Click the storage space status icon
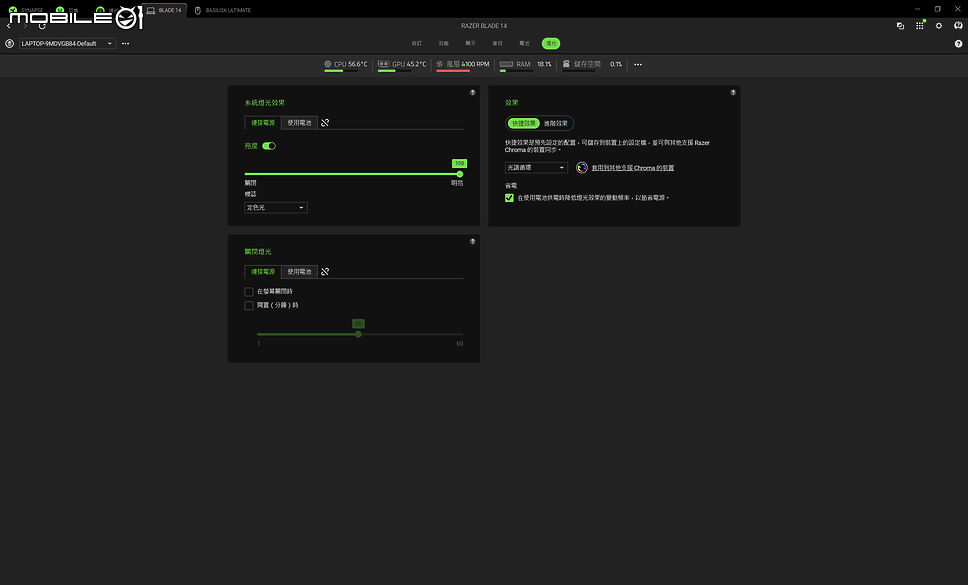 tap(566, 64)
